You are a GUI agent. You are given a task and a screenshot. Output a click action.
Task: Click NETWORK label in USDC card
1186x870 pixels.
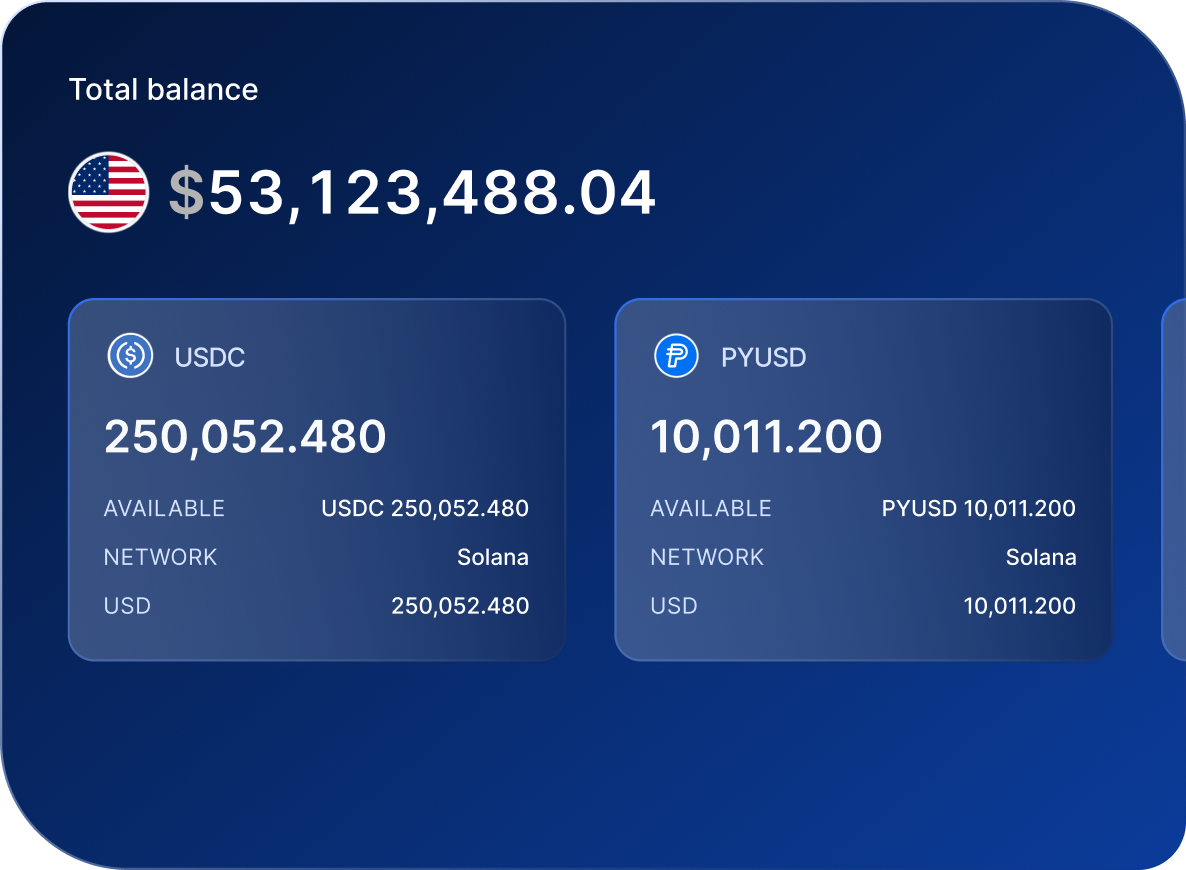[x=160, y=558]
